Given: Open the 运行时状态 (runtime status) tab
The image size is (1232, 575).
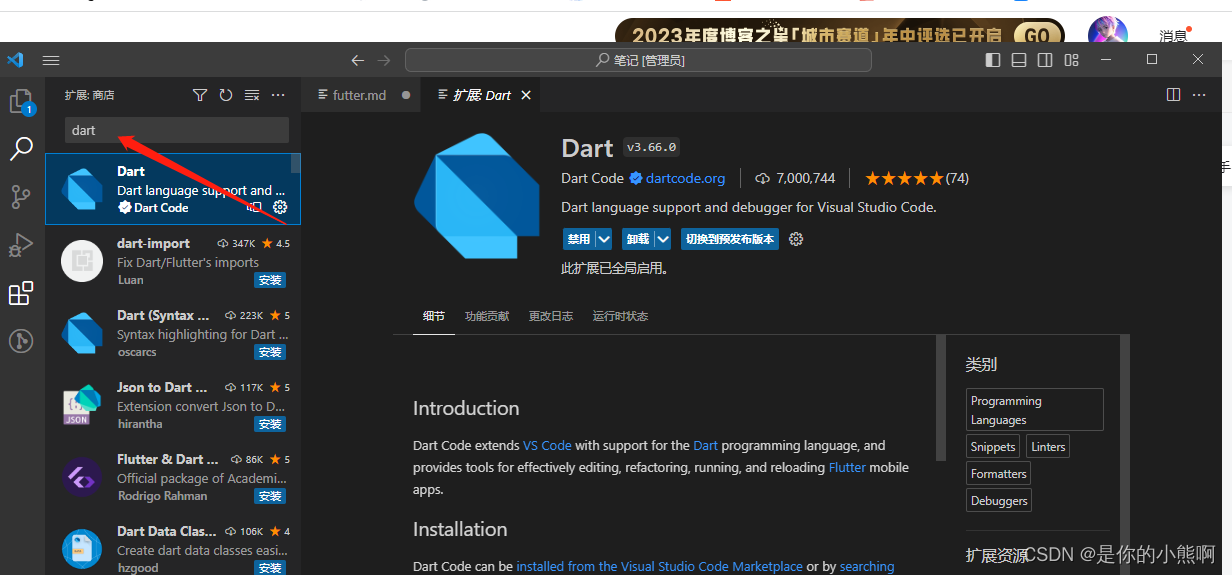Looking at the screenshot, I should (620, 316).
